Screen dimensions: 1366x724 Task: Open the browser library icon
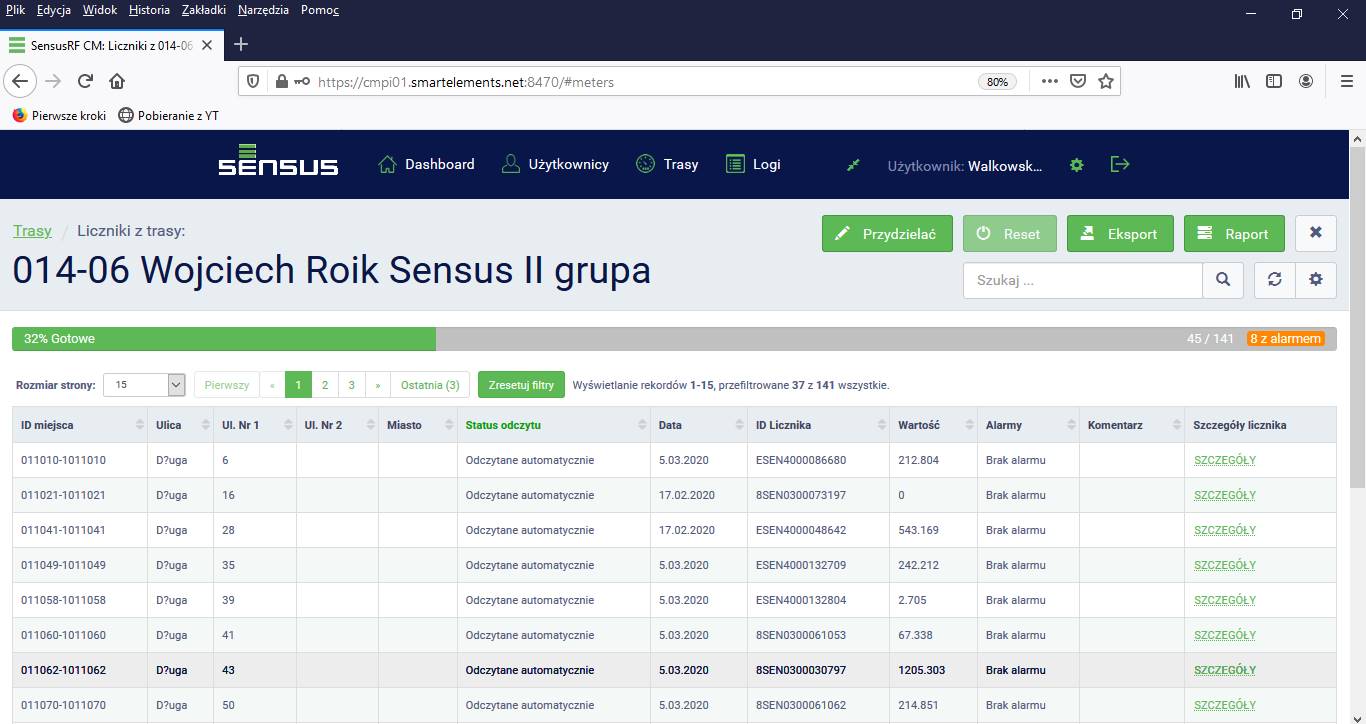coord(1242,81)
